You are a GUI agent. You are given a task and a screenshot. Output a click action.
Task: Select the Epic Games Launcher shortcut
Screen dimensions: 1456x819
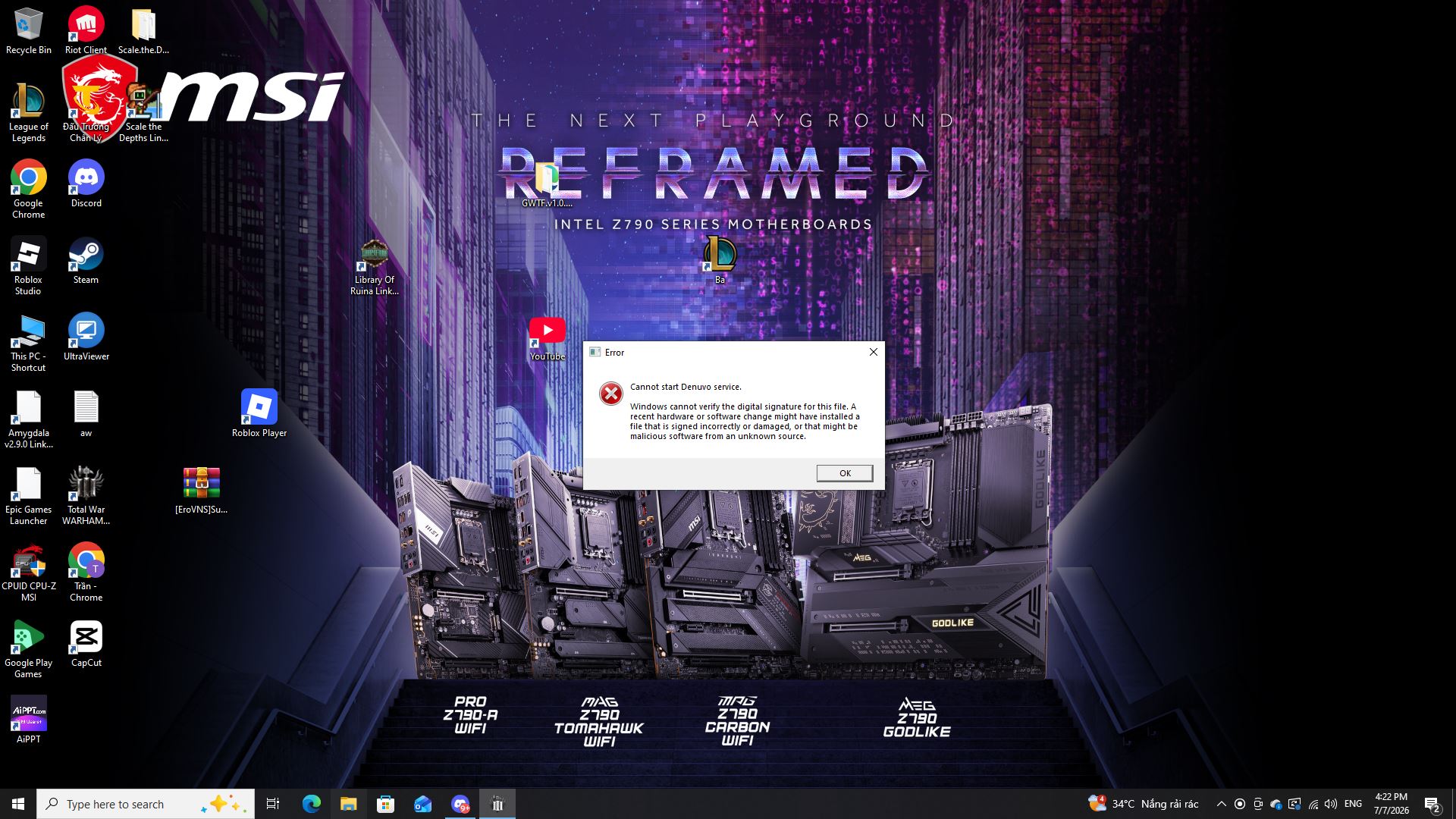coord(29,496)
